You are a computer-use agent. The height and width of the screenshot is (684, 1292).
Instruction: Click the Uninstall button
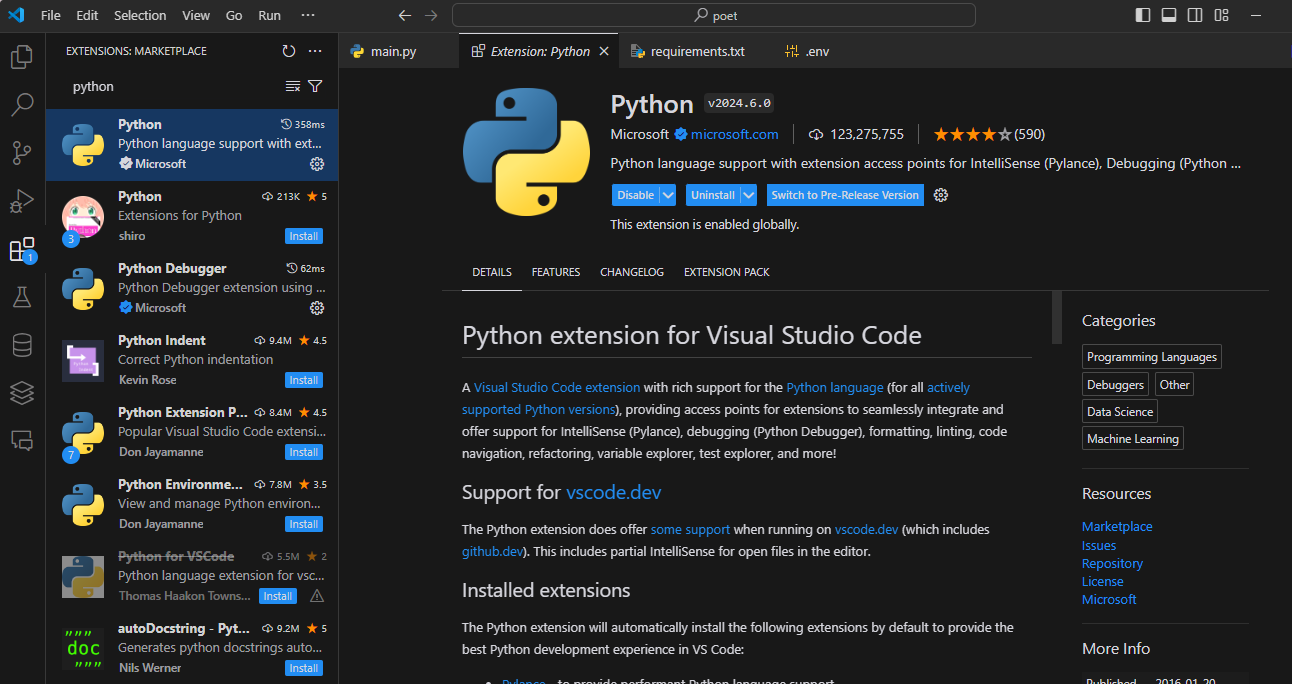pyautogui.click(x=713, y=195)
